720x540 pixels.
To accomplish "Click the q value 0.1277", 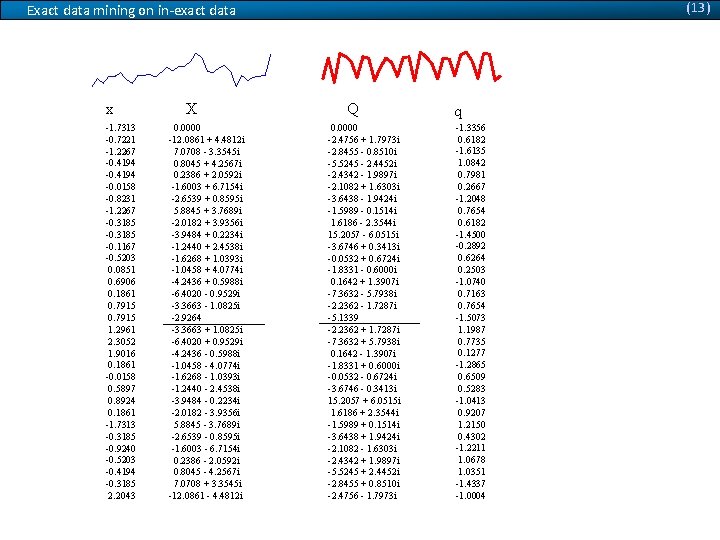I will [471, 353].
